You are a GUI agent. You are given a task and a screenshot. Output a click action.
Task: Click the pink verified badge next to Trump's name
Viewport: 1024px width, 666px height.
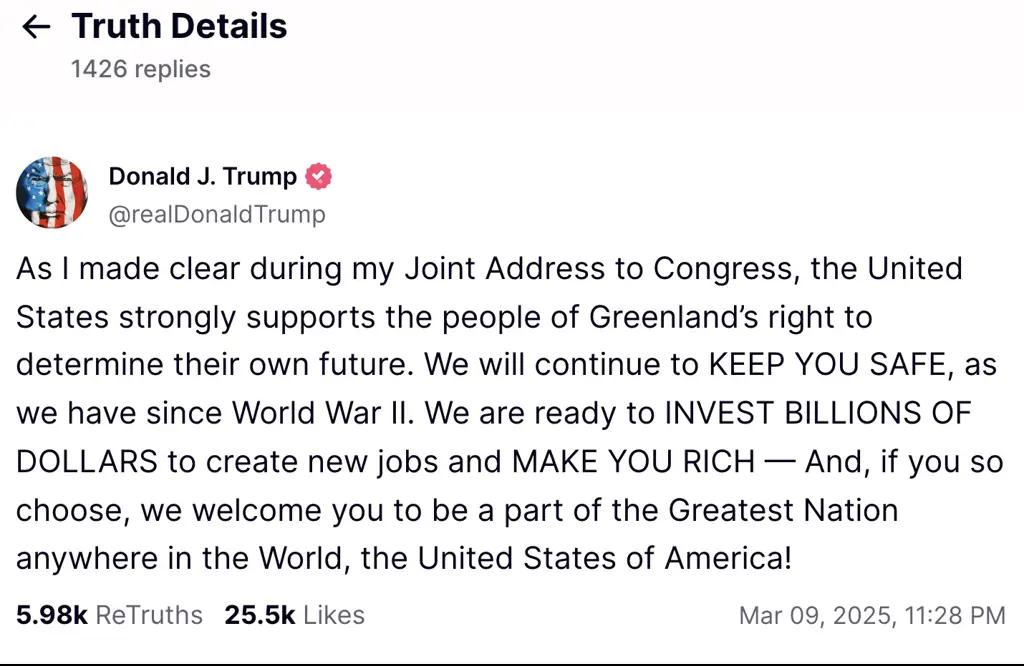pos(317,176)
